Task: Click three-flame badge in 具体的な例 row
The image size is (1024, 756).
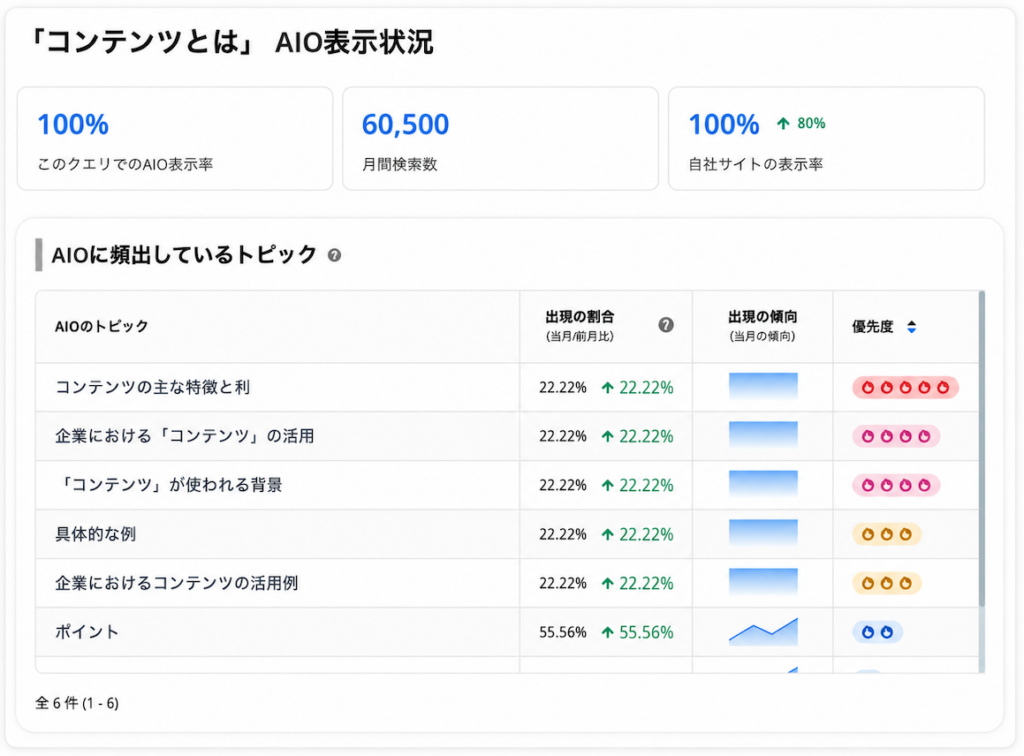Action: (887, 534)
